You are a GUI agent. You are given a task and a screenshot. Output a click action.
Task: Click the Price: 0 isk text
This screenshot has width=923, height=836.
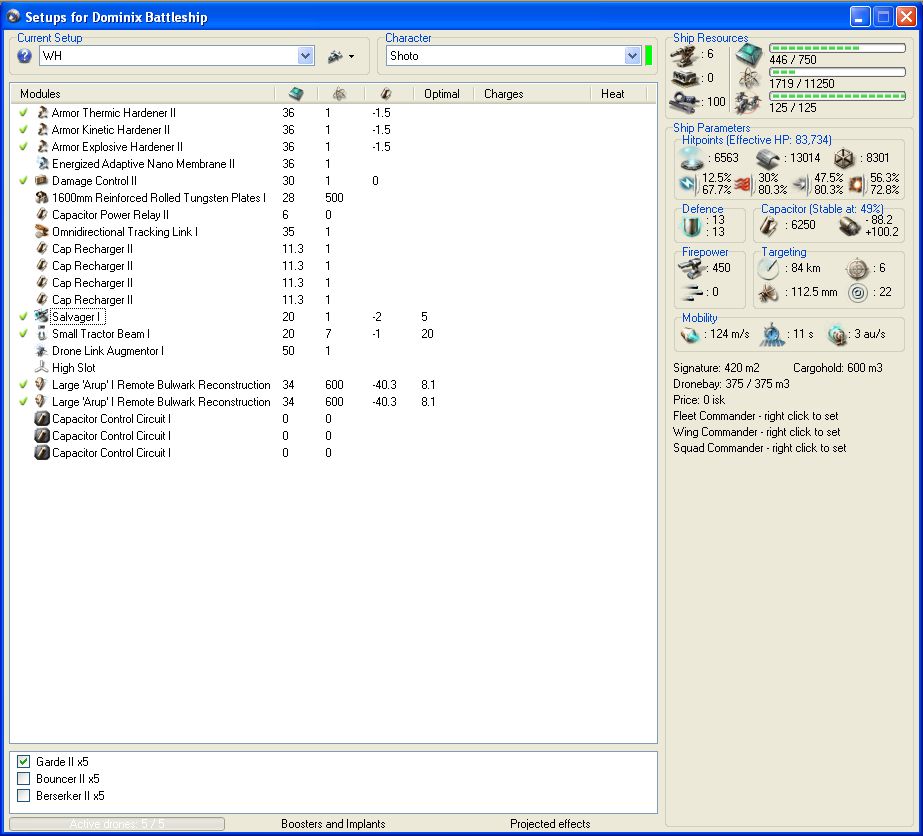[699, 400]
